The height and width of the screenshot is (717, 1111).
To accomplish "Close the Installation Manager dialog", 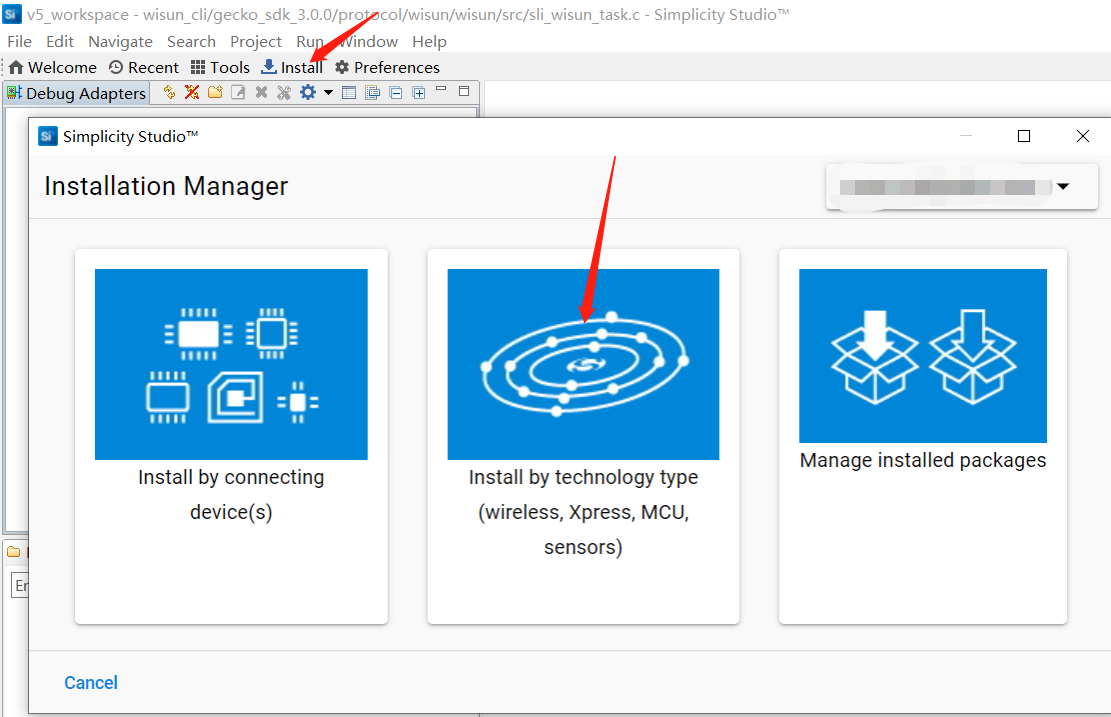I will (1083, 136).
